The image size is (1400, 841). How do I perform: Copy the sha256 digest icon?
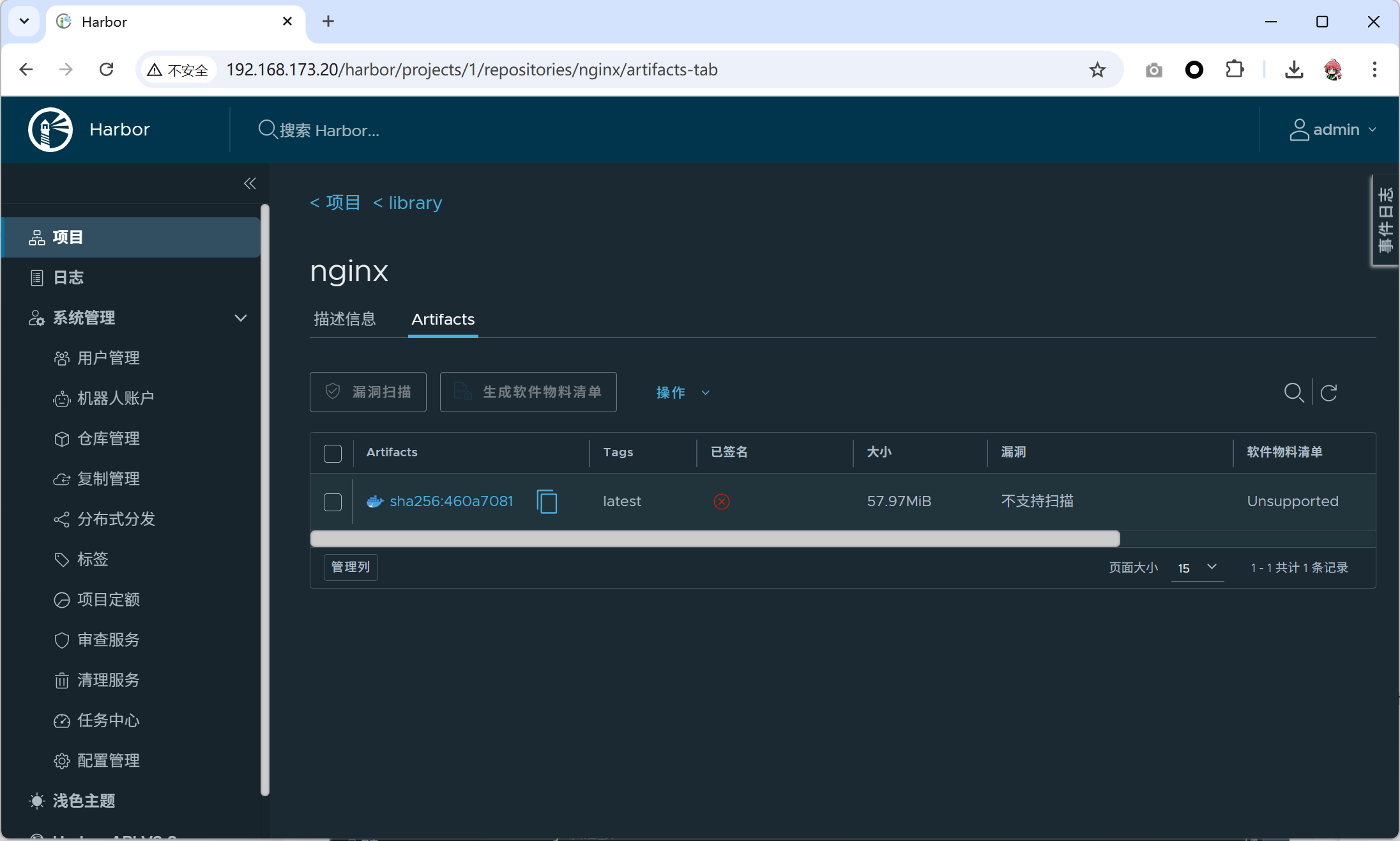pos(547,502)
